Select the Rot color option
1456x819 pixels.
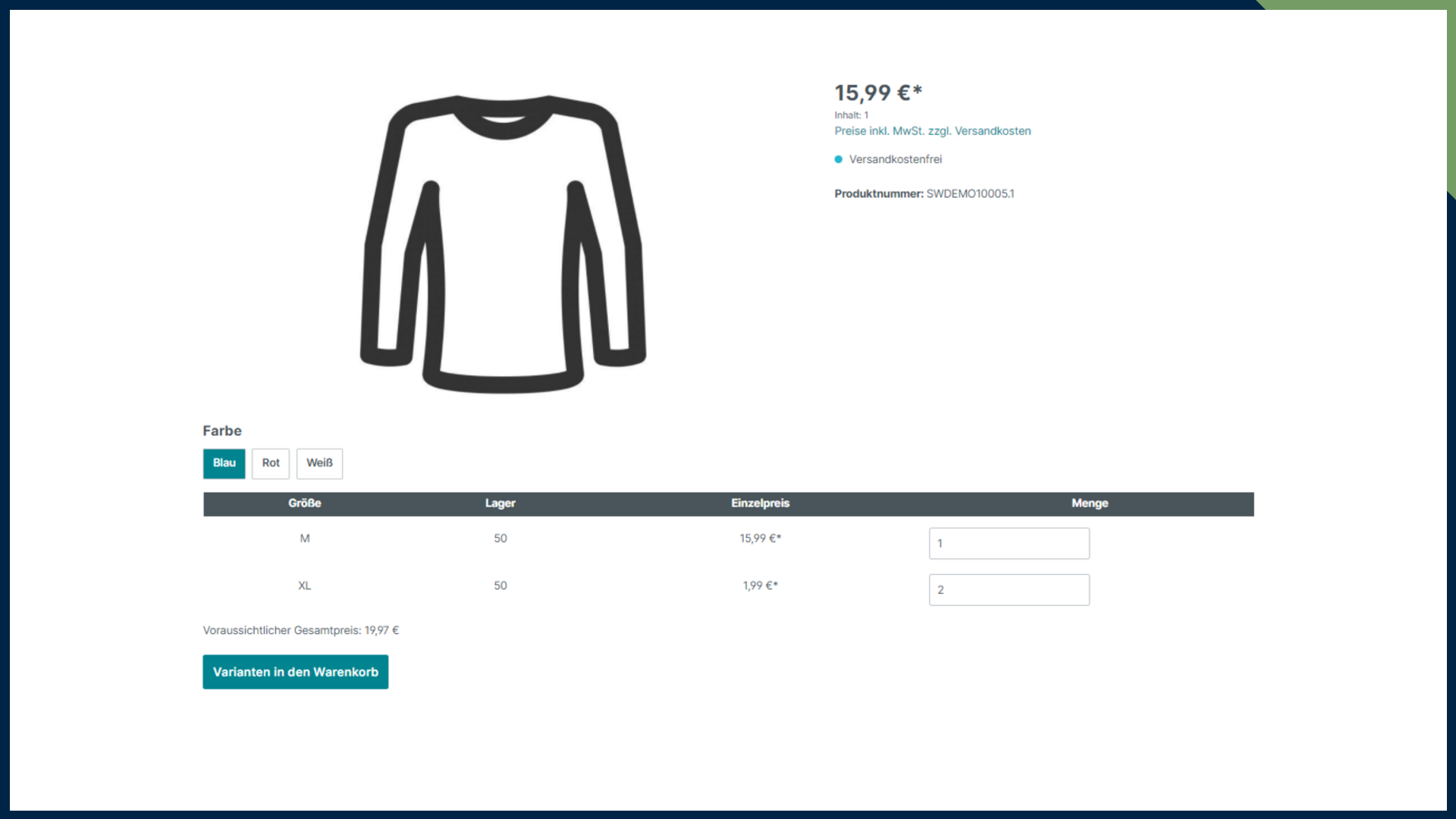coord(271,463)
